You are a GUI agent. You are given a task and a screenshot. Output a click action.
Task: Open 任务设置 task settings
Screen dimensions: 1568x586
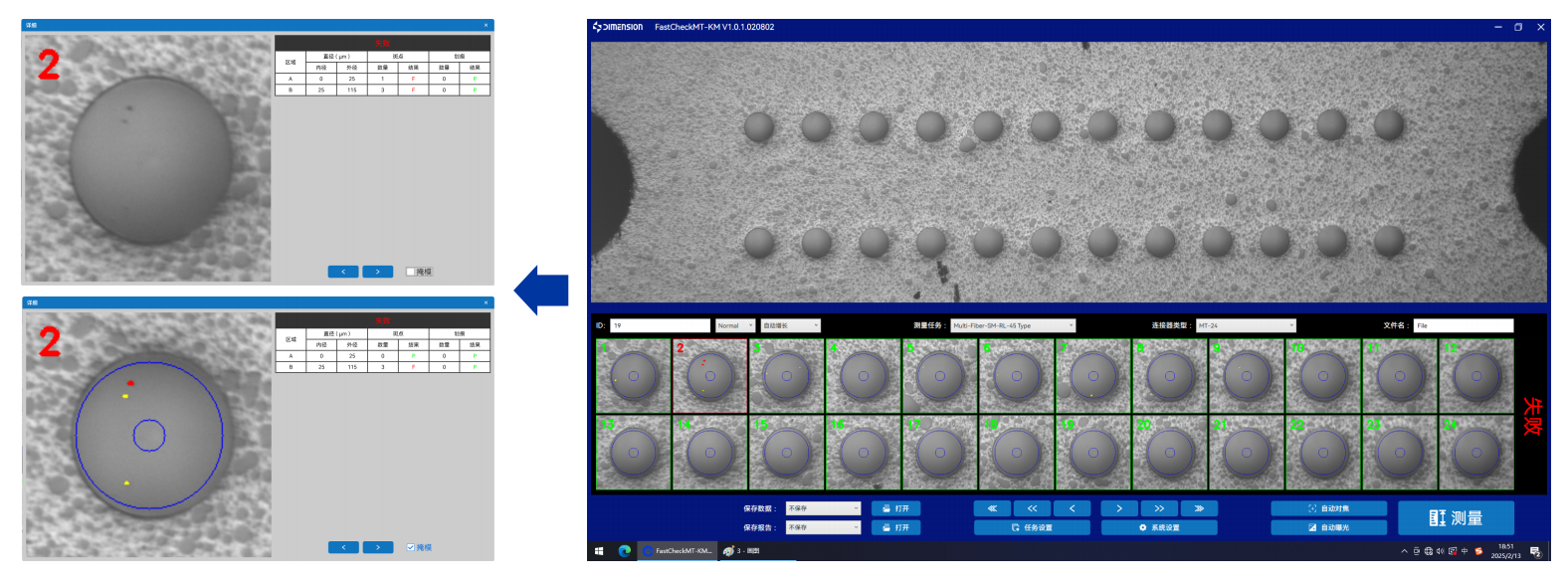1032,527
